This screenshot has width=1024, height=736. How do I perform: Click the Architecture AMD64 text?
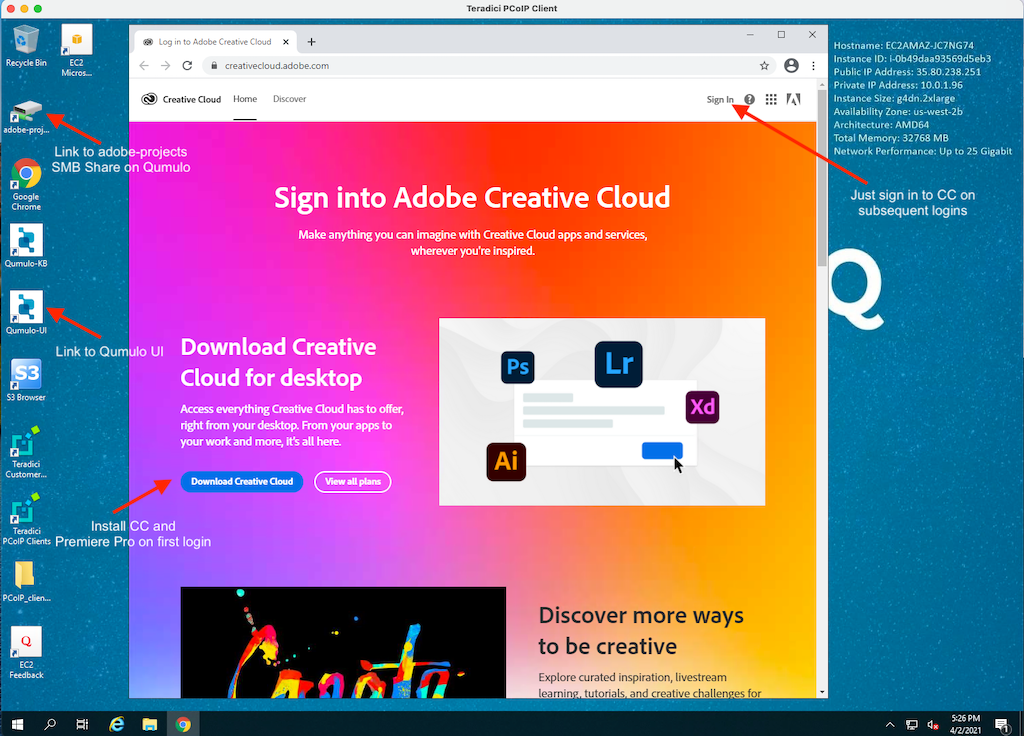click(x=881, y=125)
